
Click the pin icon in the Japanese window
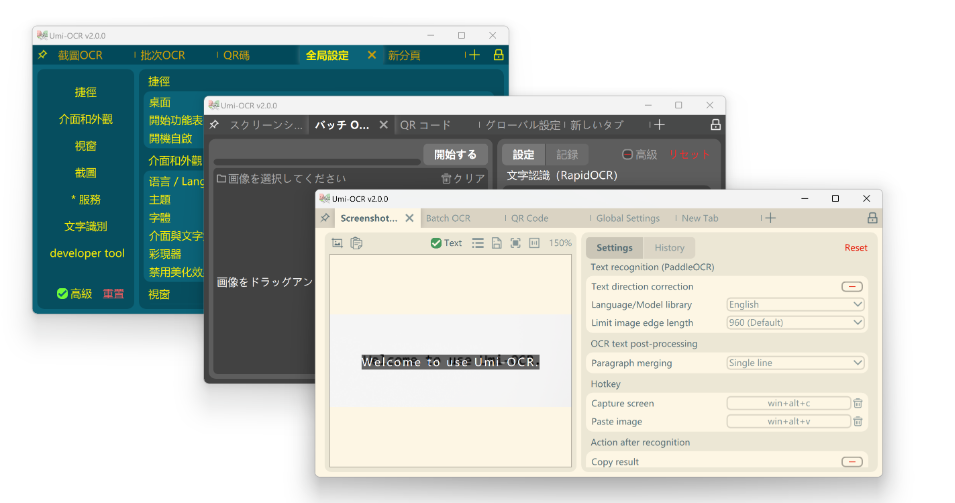coord(214,125)
